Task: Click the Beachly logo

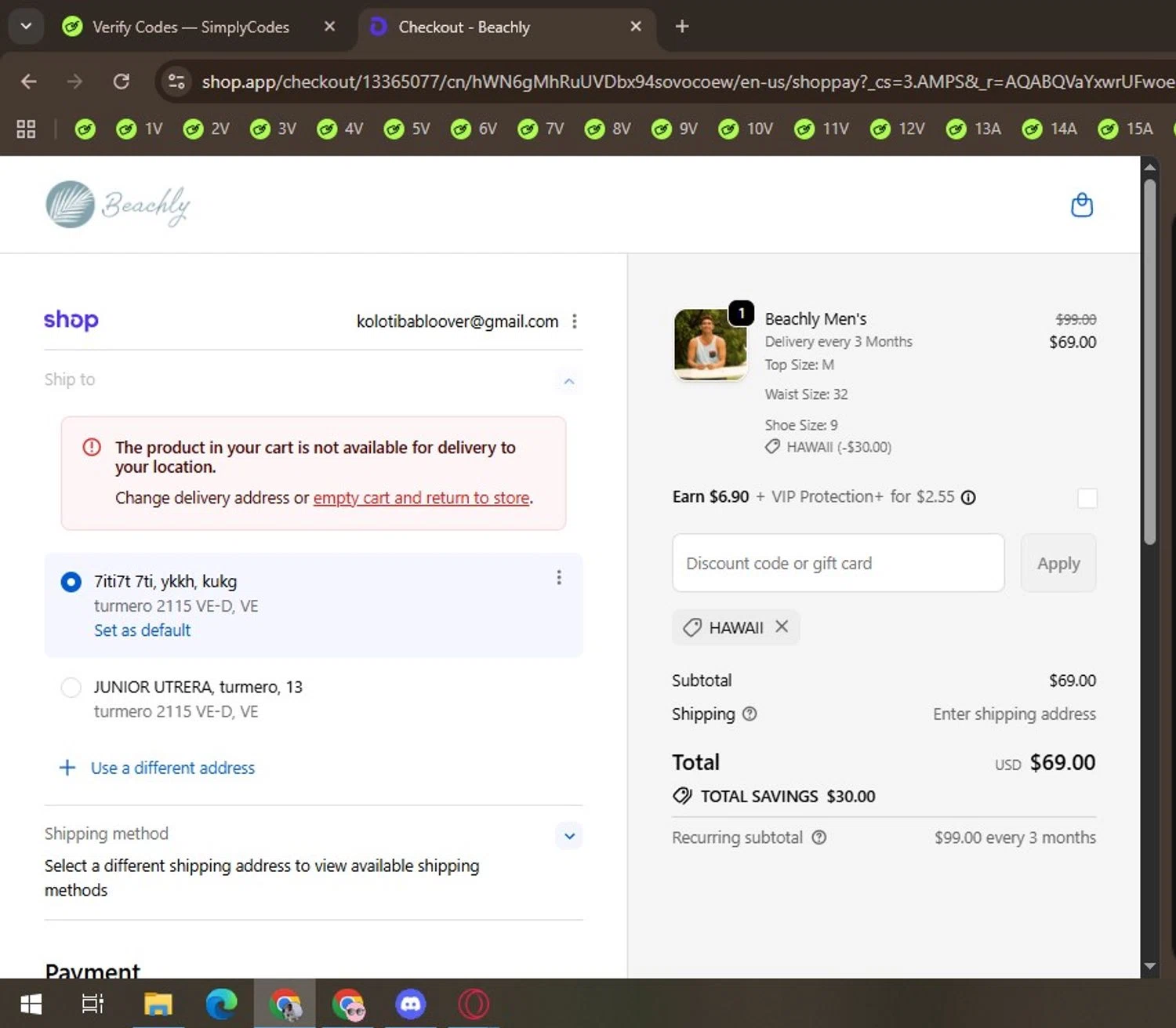Action: tap(118, 205)
